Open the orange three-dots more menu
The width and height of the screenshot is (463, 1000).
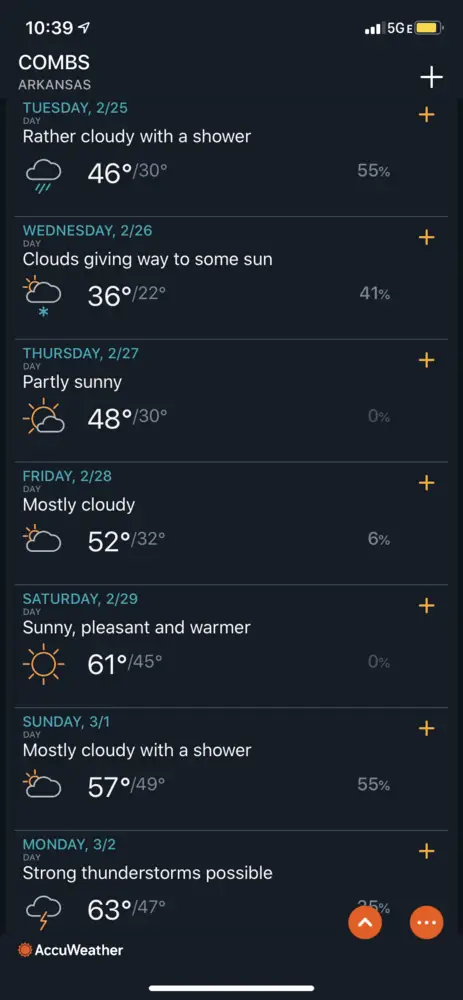pyautogui.click(x=426, y=922)
